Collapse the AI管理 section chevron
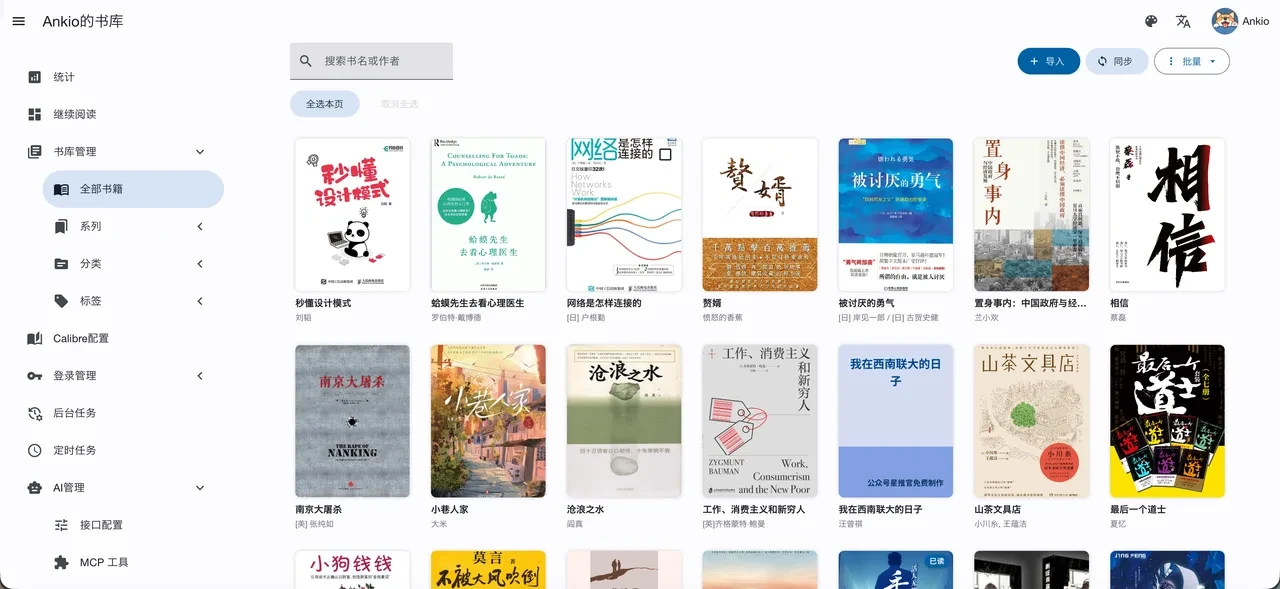Image resolution: width=1280 pixels, height=589 pixels. pos(200,488)
